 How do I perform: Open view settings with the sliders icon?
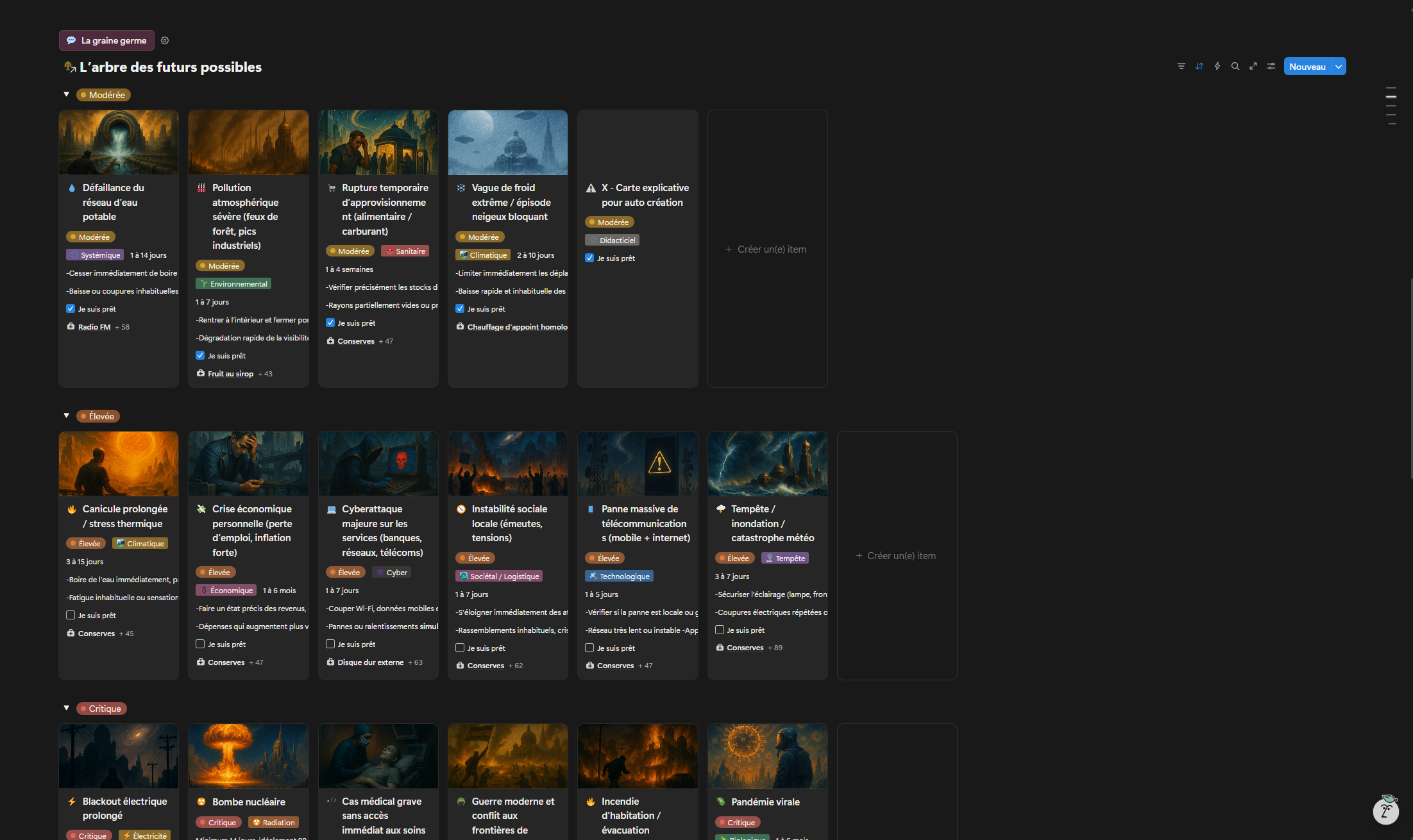pos(1271,67)
